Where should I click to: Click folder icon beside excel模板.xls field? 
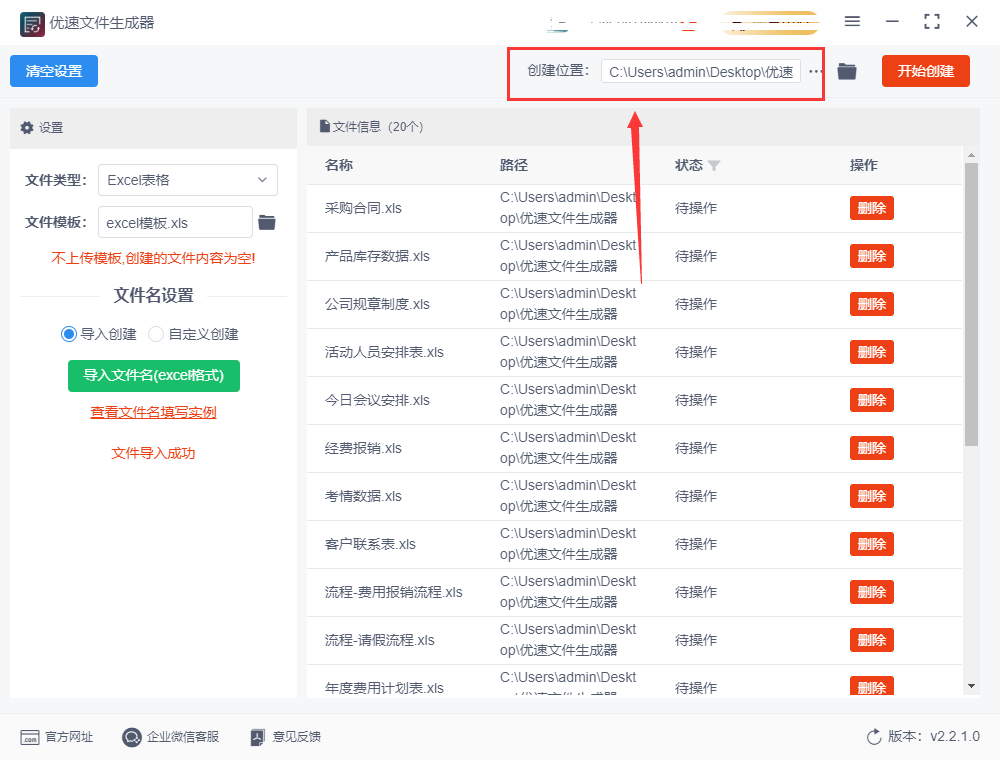pos(267,222)
